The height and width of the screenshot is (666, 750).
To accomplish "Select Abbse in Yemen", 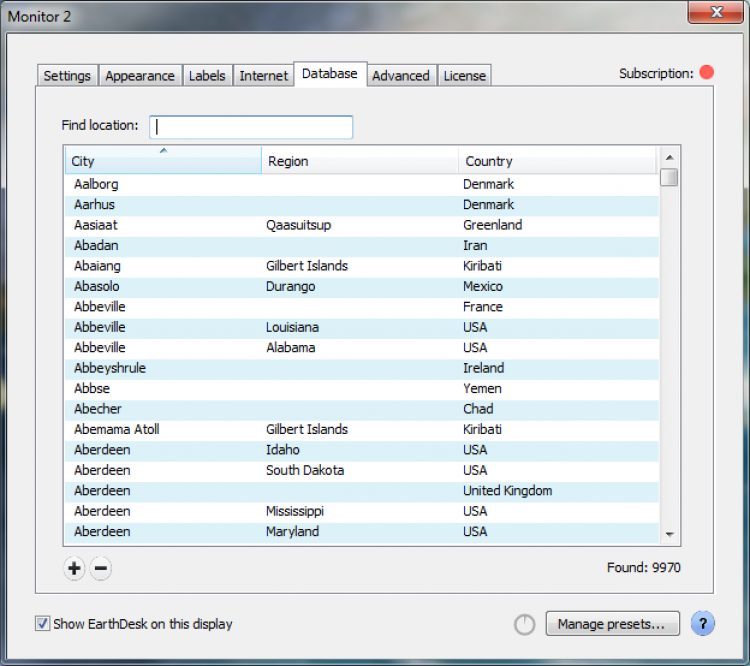I will (362, 388).
